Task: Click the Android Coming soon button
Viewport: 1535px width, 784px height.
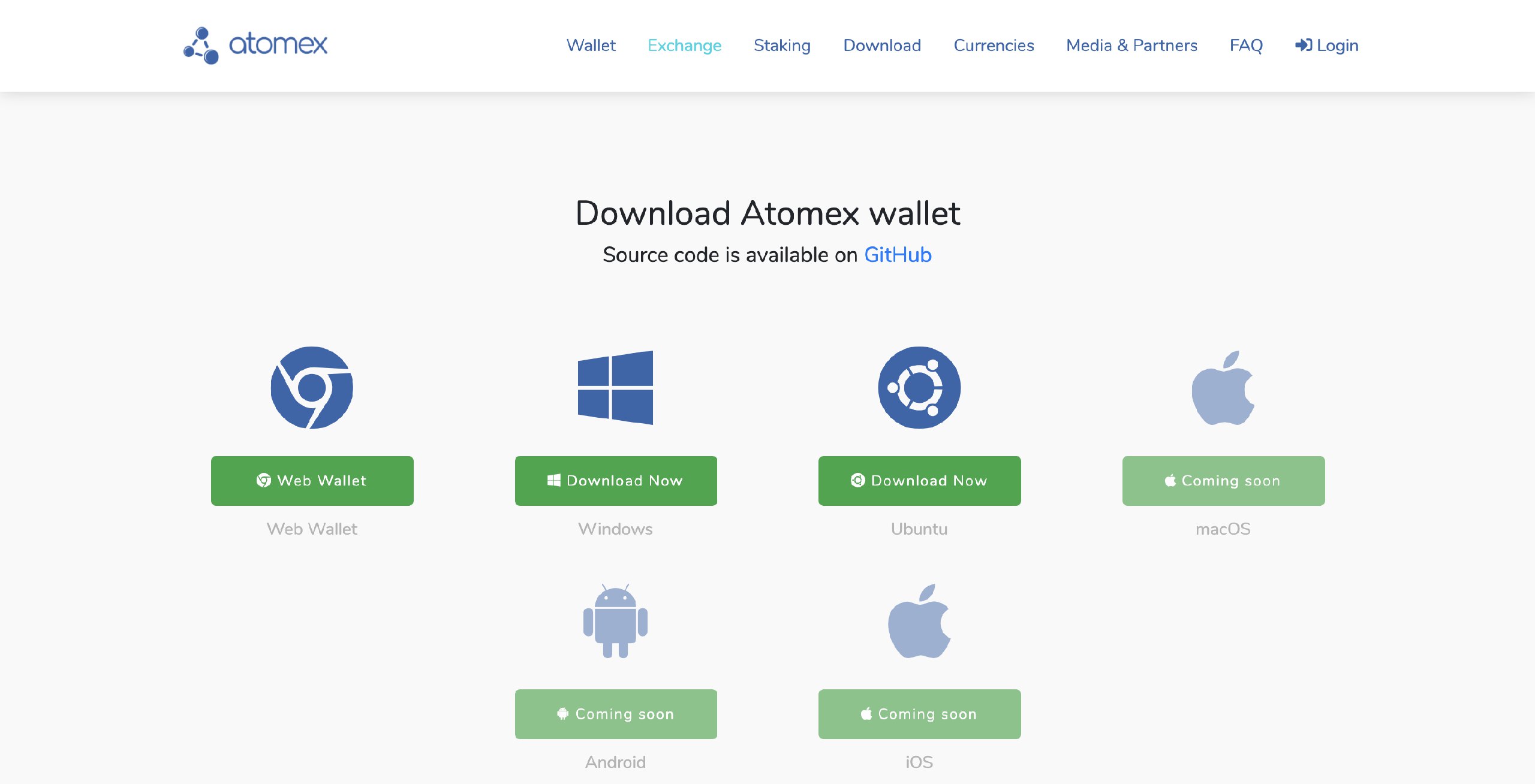Action: tap(616, 714)
